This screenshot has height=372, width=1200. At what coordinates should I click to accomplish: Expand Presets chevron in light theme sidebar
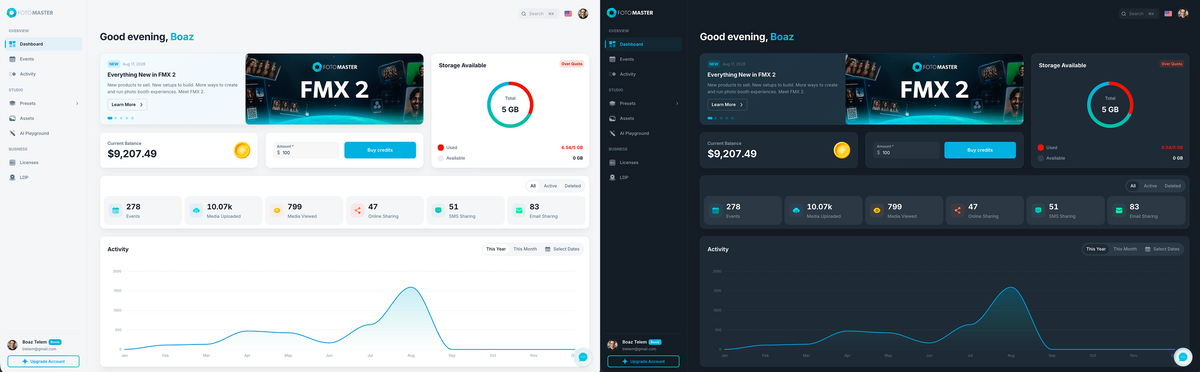pyautogui.click(x=77, y=103)
